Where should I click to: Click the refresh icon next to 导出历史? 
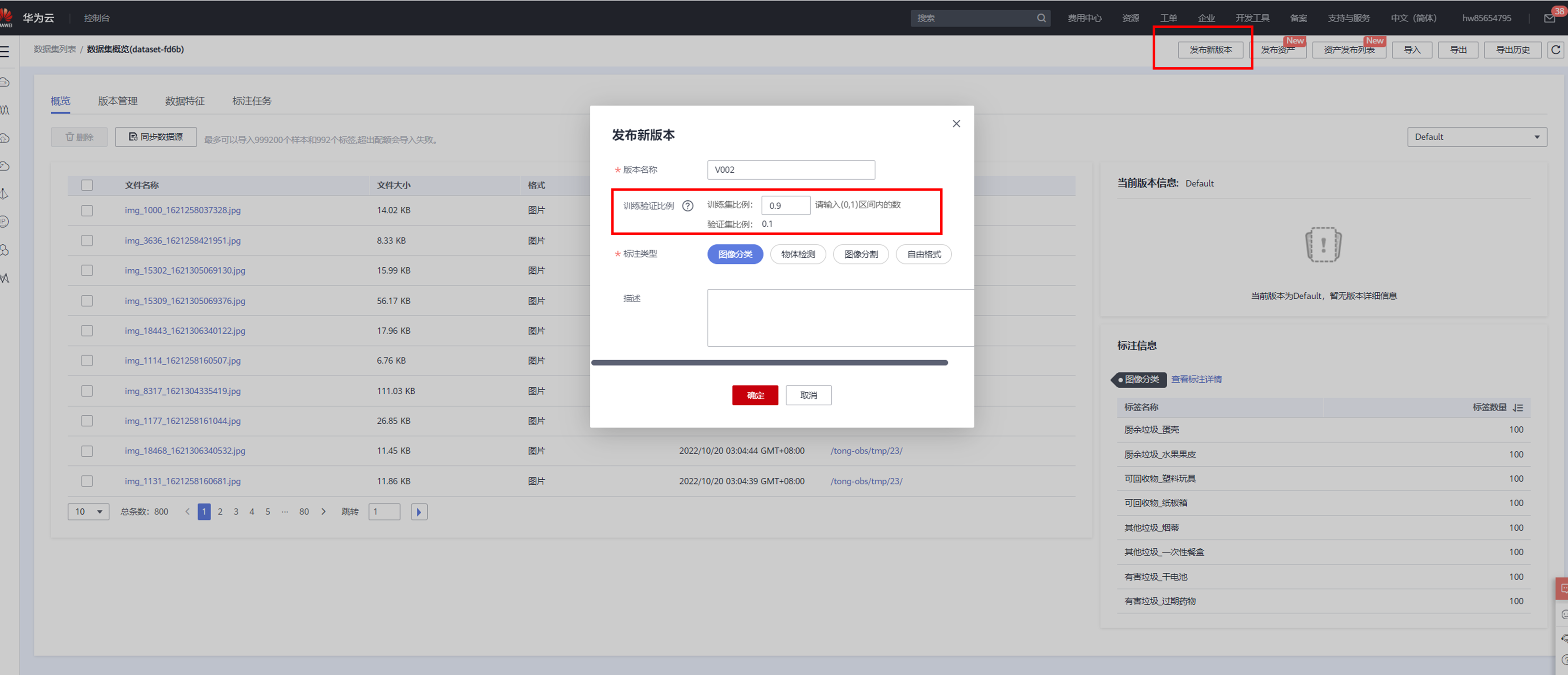coord(1555,50)
